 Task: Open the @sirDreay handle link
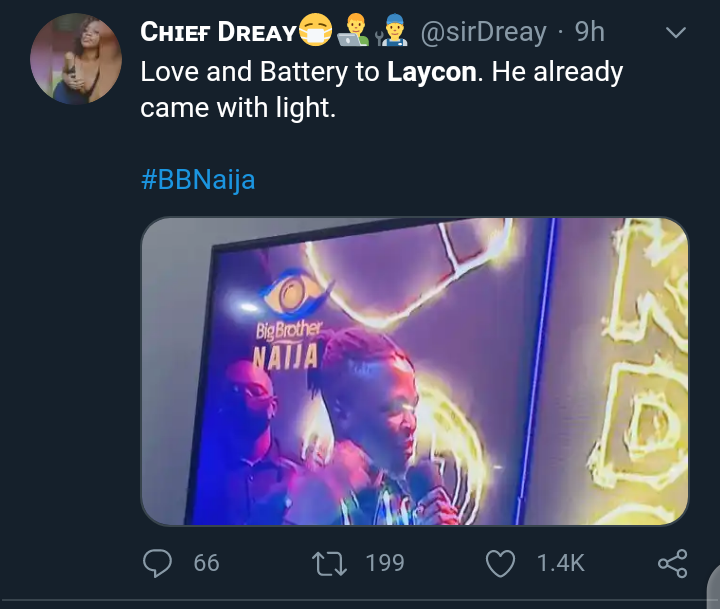[x=483, y=32]
